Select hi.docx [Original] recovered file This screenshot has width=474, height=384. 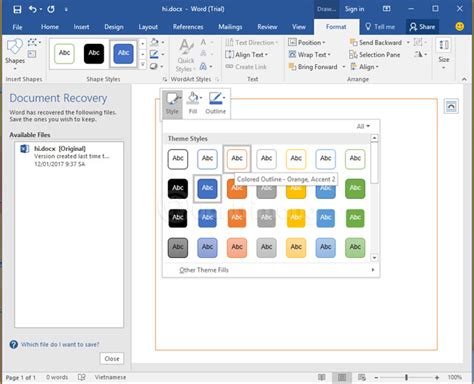click(x=69, y=156)
